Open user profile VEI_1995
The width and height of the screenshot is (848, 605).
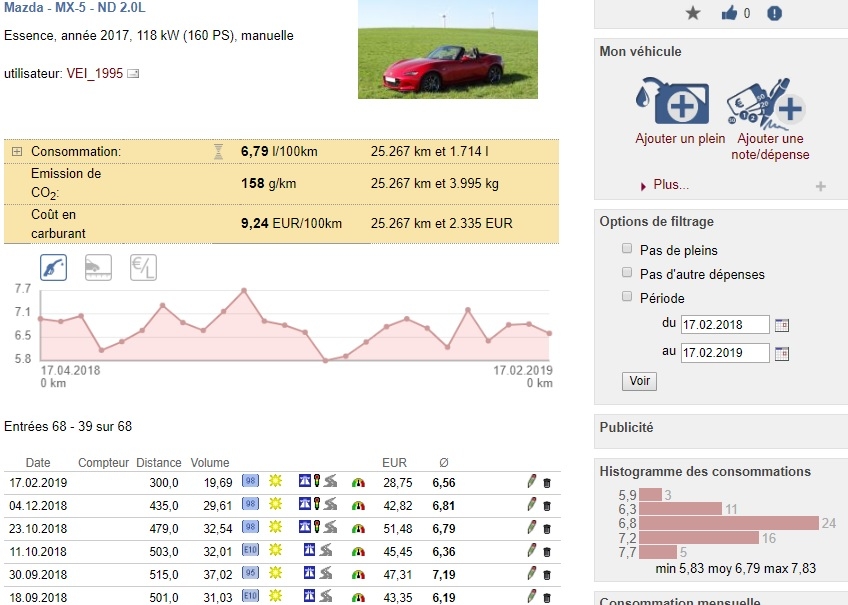[x=95, y=74]
